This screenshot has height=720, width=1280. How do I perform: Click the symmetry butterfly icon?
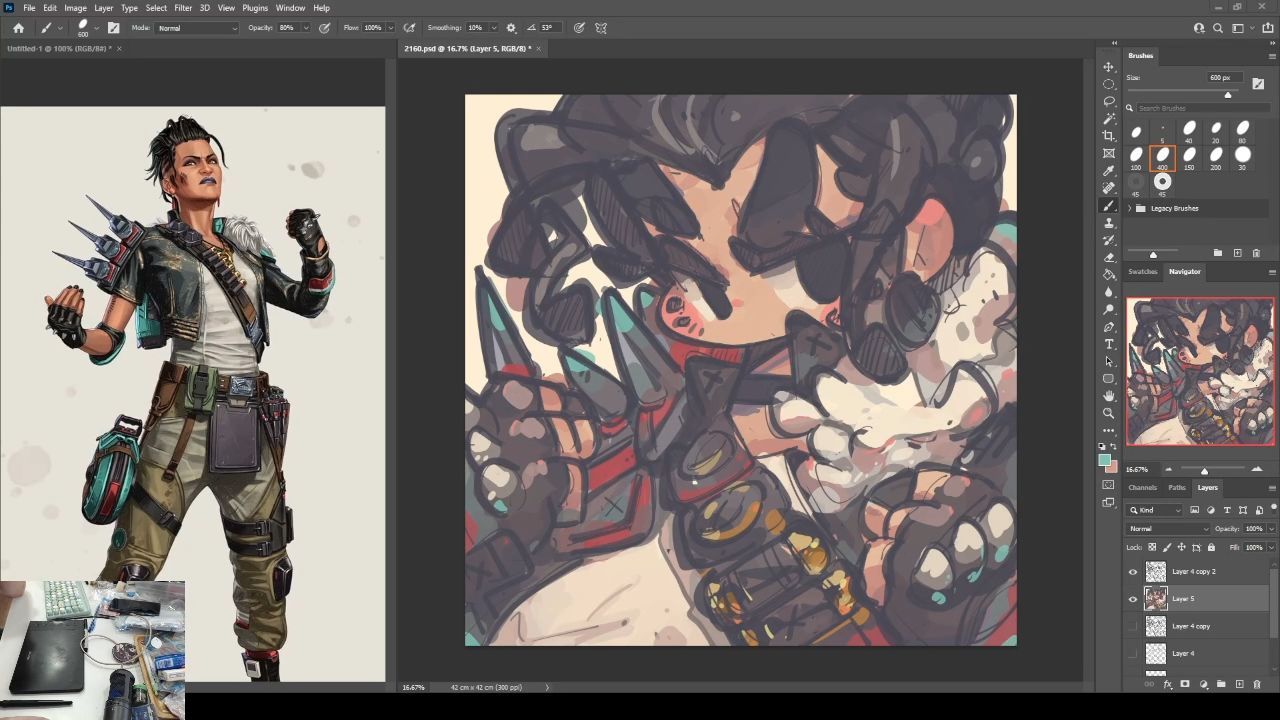pyautogui.click(x=601, y=28)
